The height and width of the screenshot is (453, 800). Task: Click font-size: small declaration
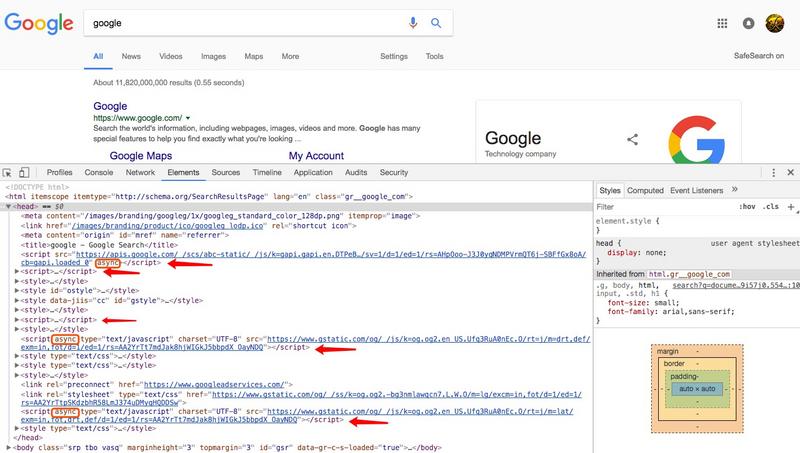643,303
